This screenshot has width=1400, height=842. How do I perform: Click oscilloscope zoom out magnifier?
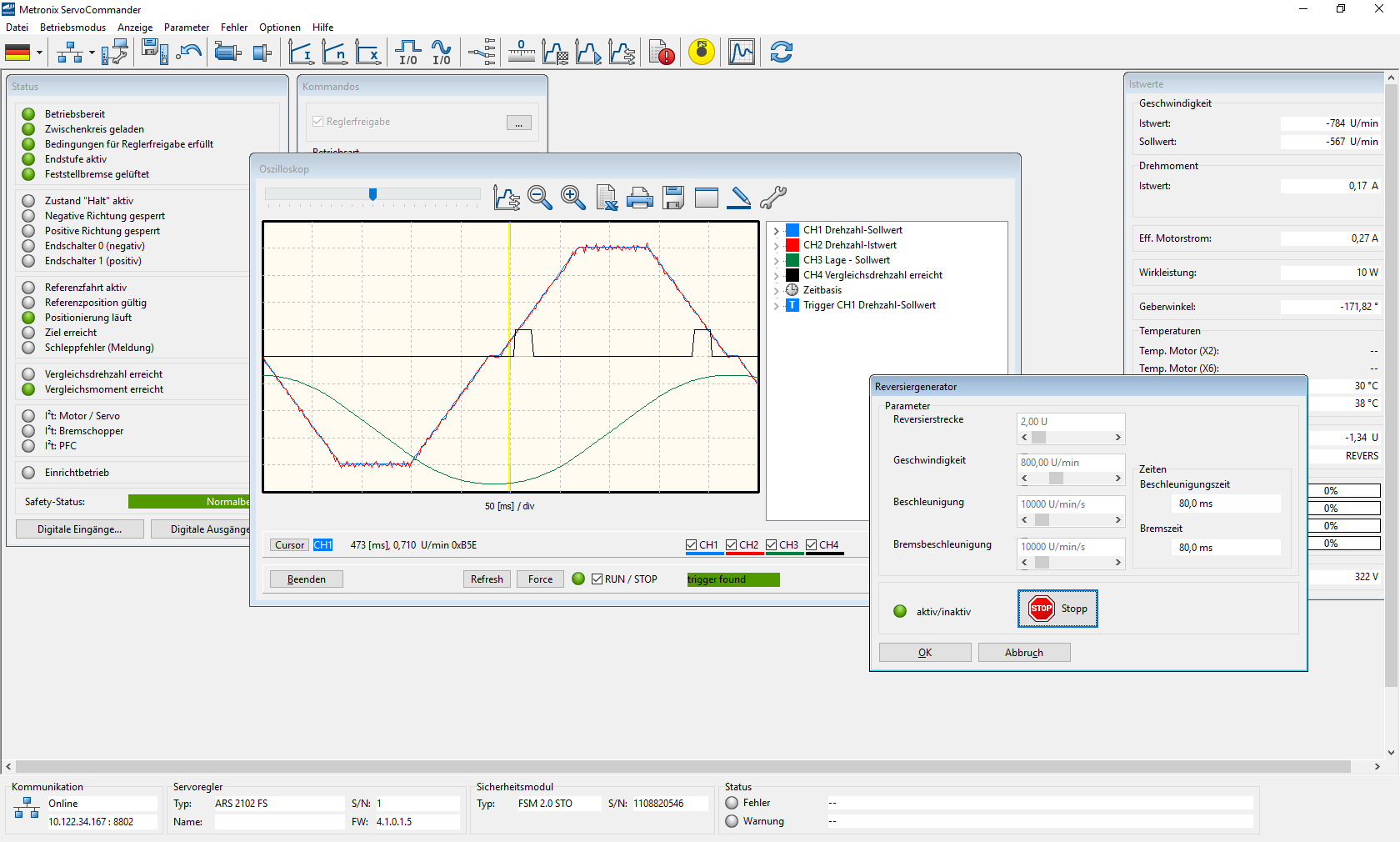pyautogui.click(x=540, y=198)
